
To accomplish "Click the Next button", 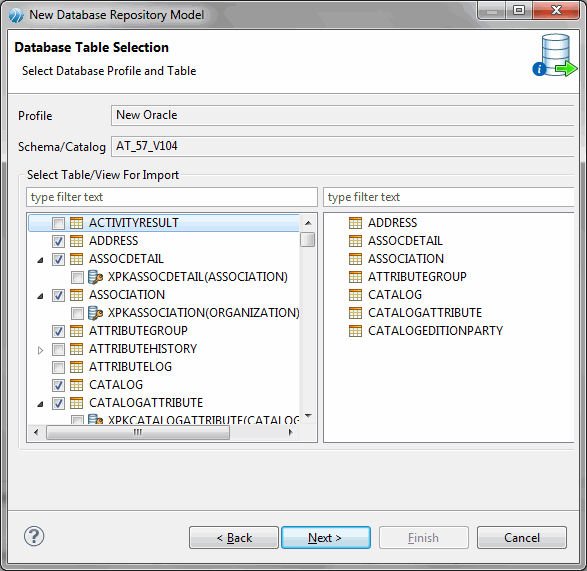I will coord(326,538).
